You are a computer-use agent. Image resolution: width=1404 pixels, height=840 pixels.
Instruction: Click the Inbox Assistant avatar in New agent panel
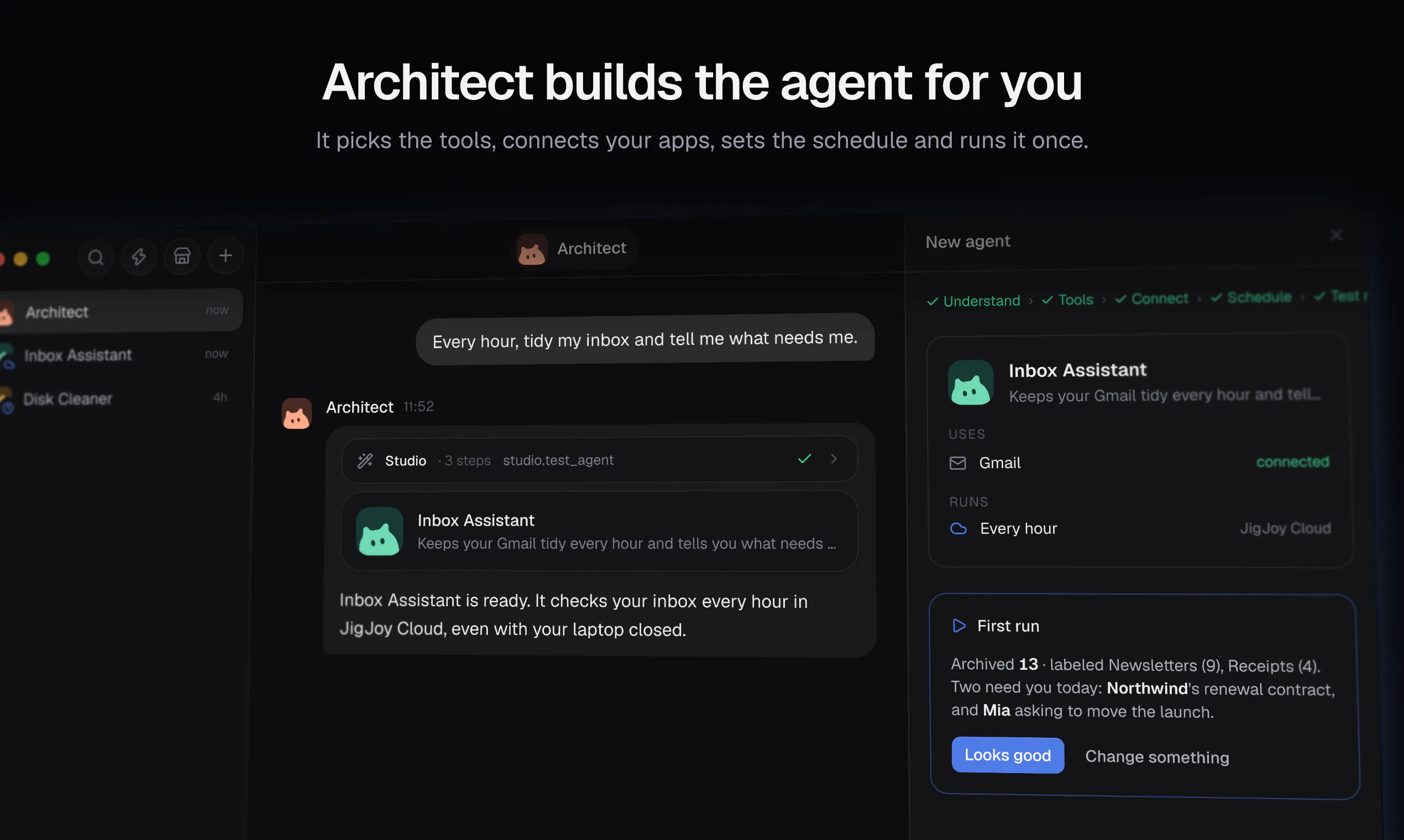pyautogui.click(x=970, y=382)
